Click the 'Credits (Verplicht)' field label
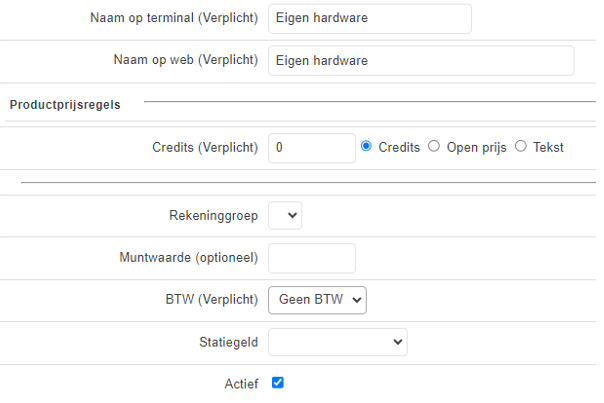This screenshot has height=403, width=604. click(205, 147)
